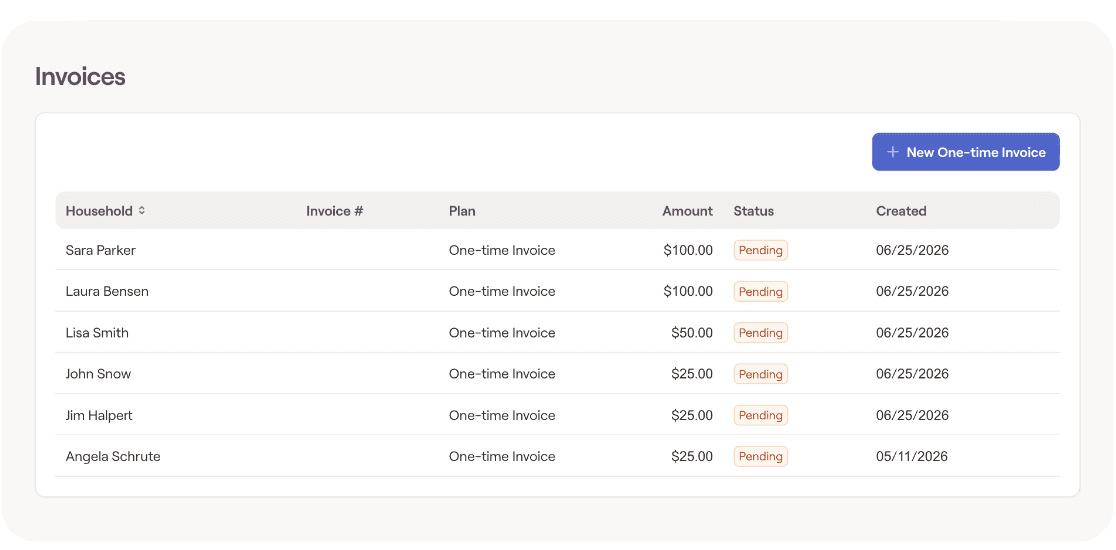Click Lisa Smith's $50.00 amount

tap(692, 332)
